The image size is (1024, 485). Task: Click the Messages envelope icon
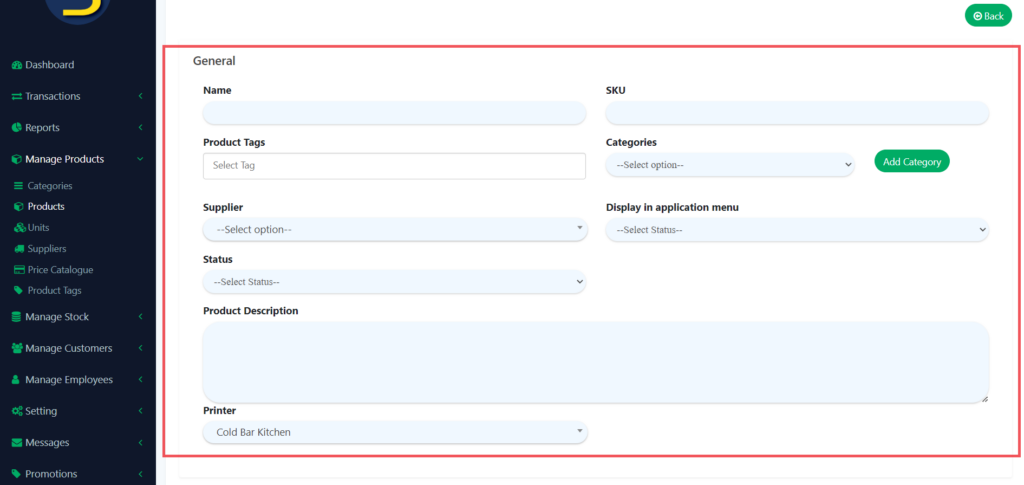(x=17, y=443)
